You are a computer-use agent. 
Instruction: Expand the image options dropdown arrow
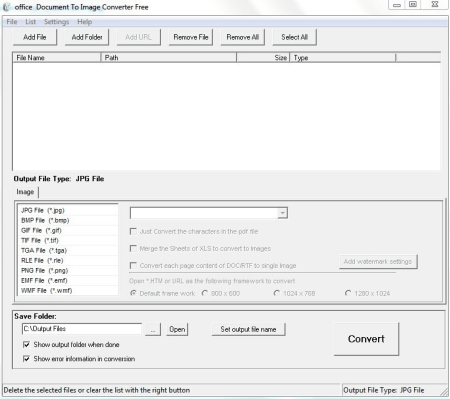tap(282, 213)
